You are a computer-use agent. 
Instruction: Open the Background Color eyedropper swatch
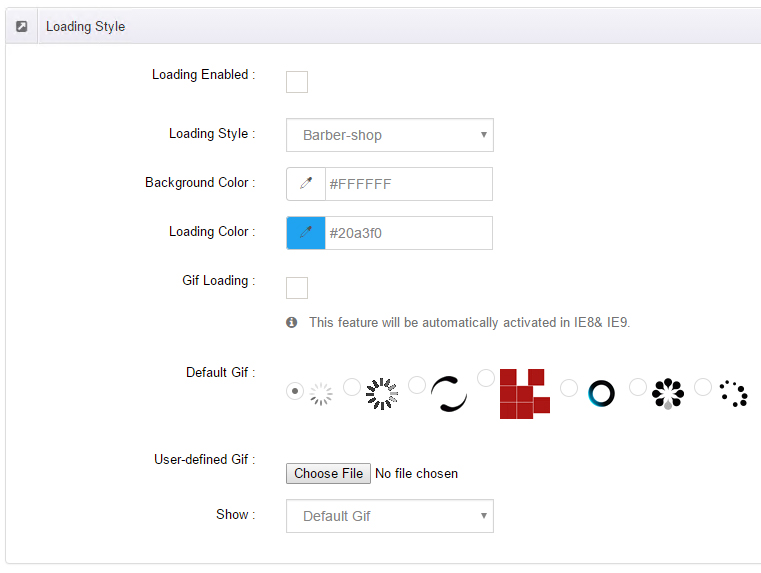point(306,184)
